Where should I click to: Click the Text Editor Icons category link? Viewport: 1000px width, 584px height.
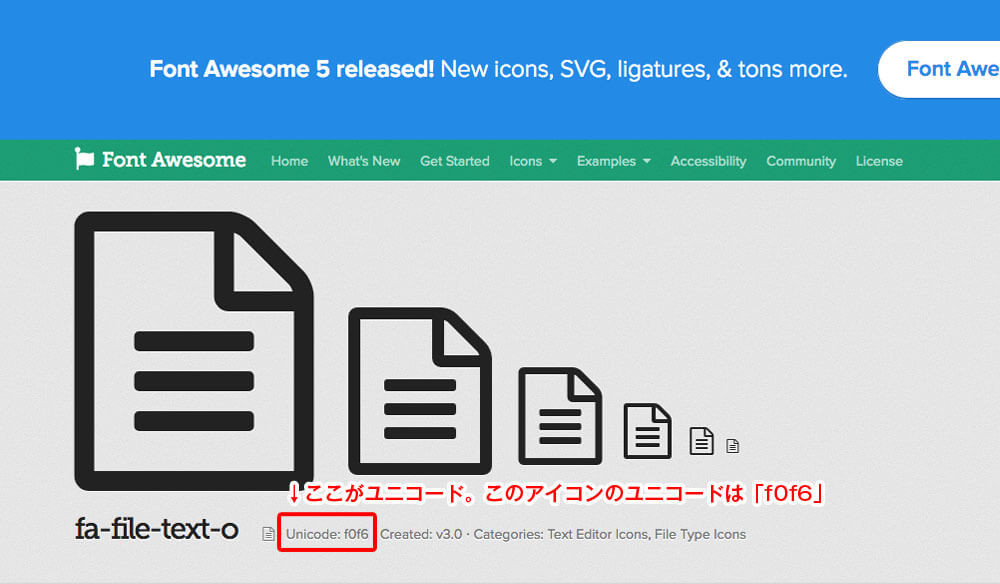coord(598,534)
